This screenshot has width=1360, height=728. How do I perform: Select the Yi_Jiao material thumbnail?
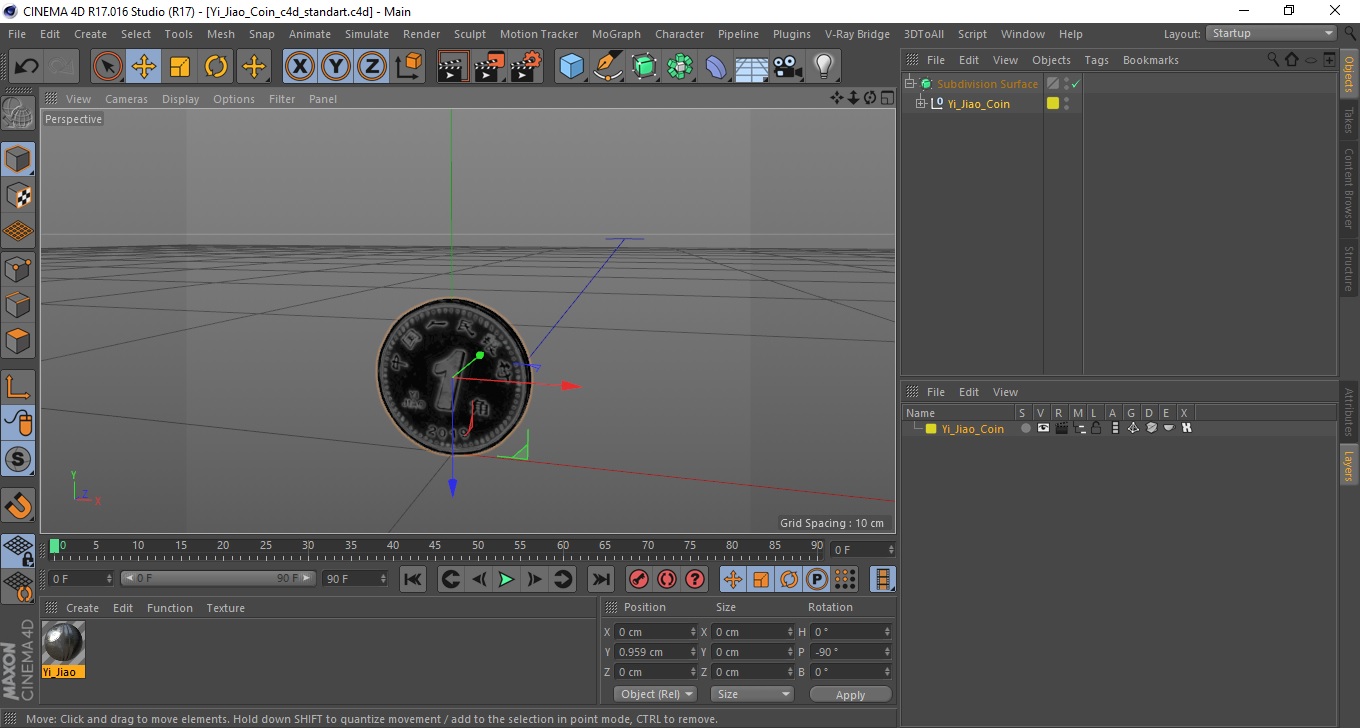[x=64, y=642]
